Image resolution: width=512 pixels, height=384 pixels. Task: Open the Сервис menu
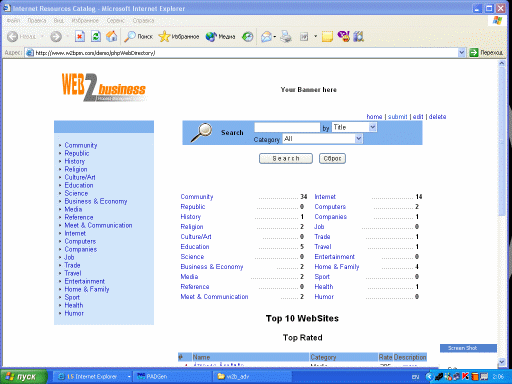pyautogui.click(x=116, y=21)
